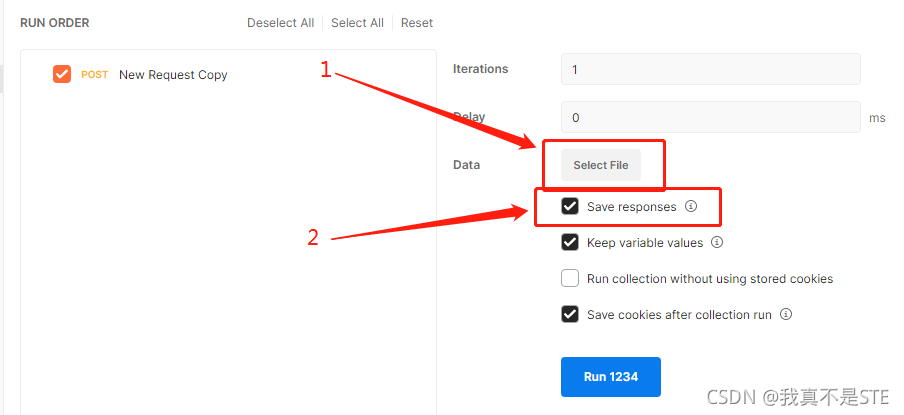This screenshot has height=415, width=904.
Task: Disable the Save responses checkbox
Action: pos(570,206)
